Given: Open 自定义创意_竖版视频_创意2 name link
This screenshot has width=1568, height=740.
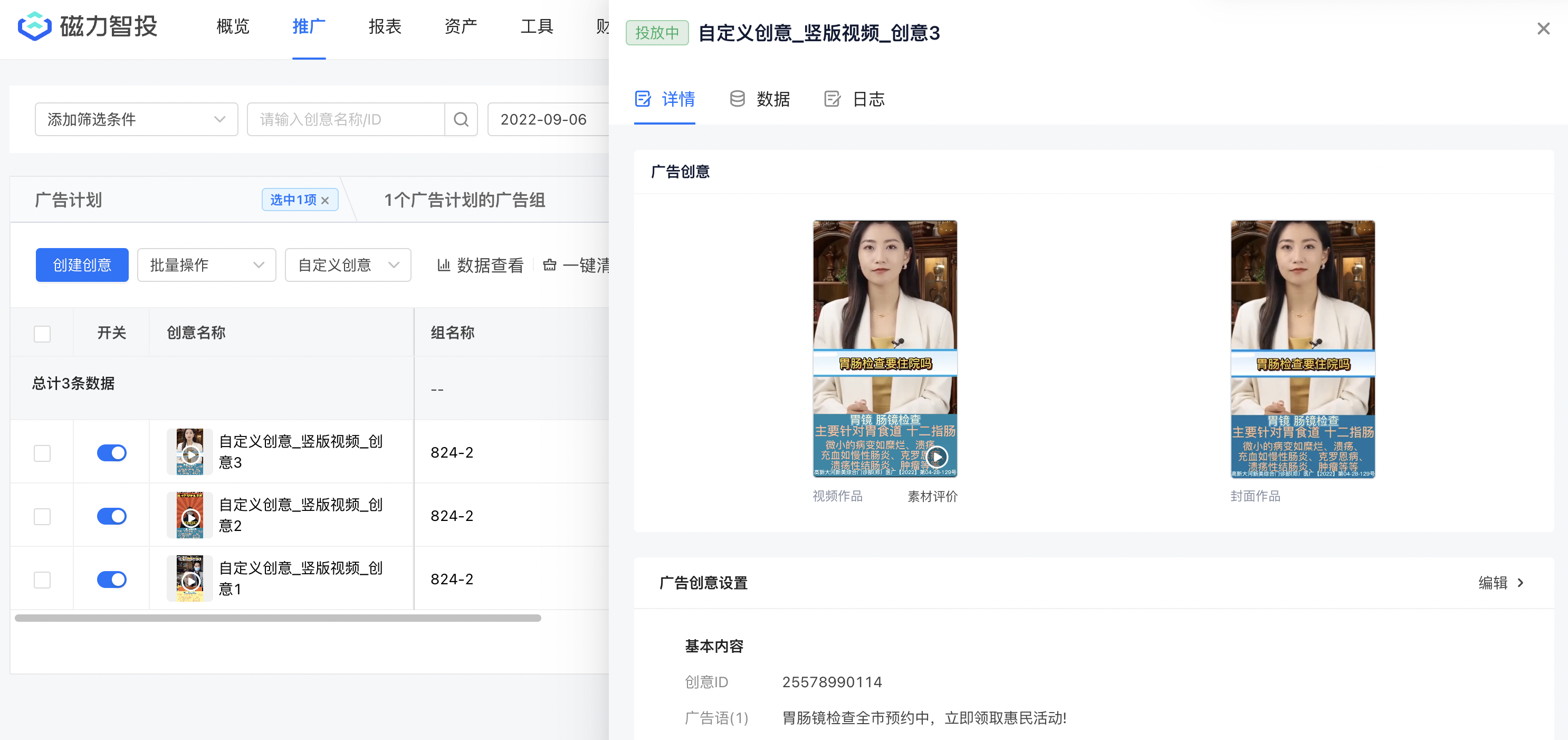Looking at the screenshot, I should (301, 515).
